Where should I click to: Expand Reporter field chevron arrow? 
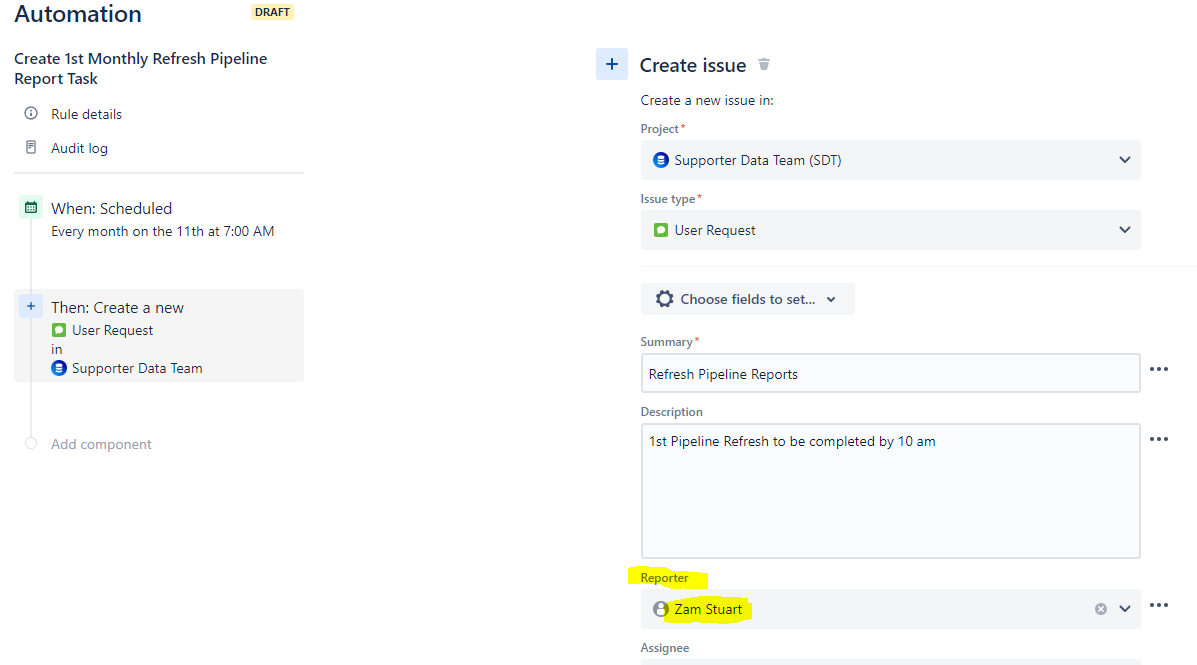click(1124, 609)
